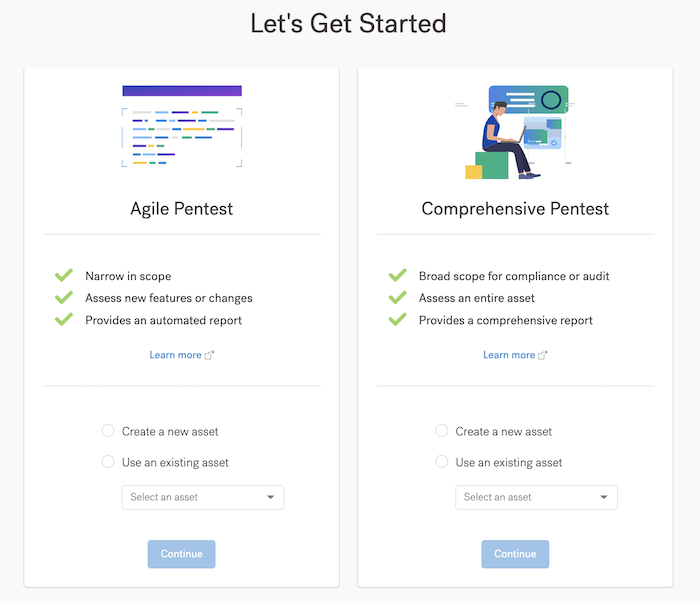Open the Comprehensive Pentest asset dropdown

pyautogui.click(x=536, y=497)
